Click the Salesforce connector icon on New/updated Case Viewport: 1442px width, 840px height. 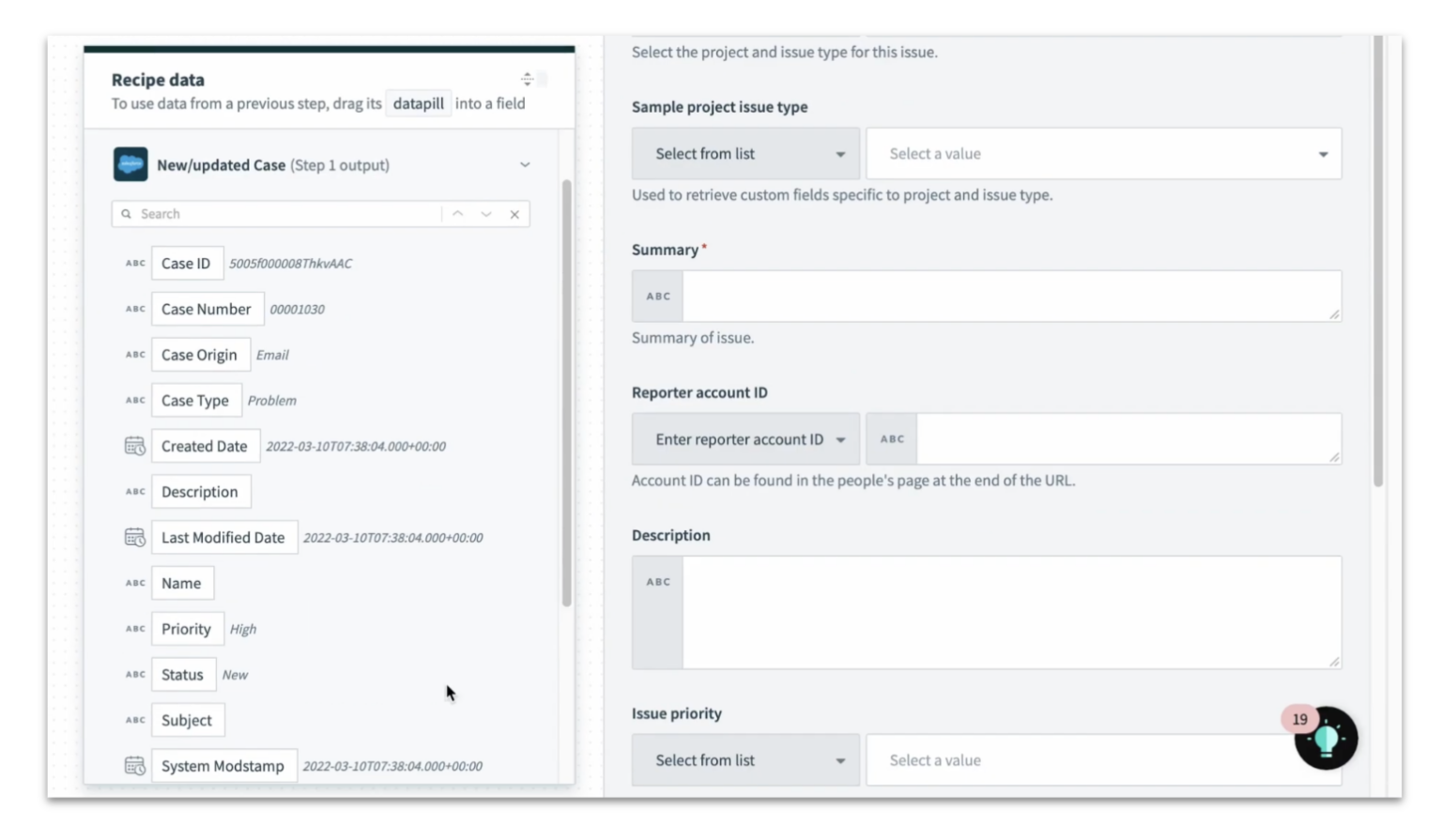tap(130, 164)
